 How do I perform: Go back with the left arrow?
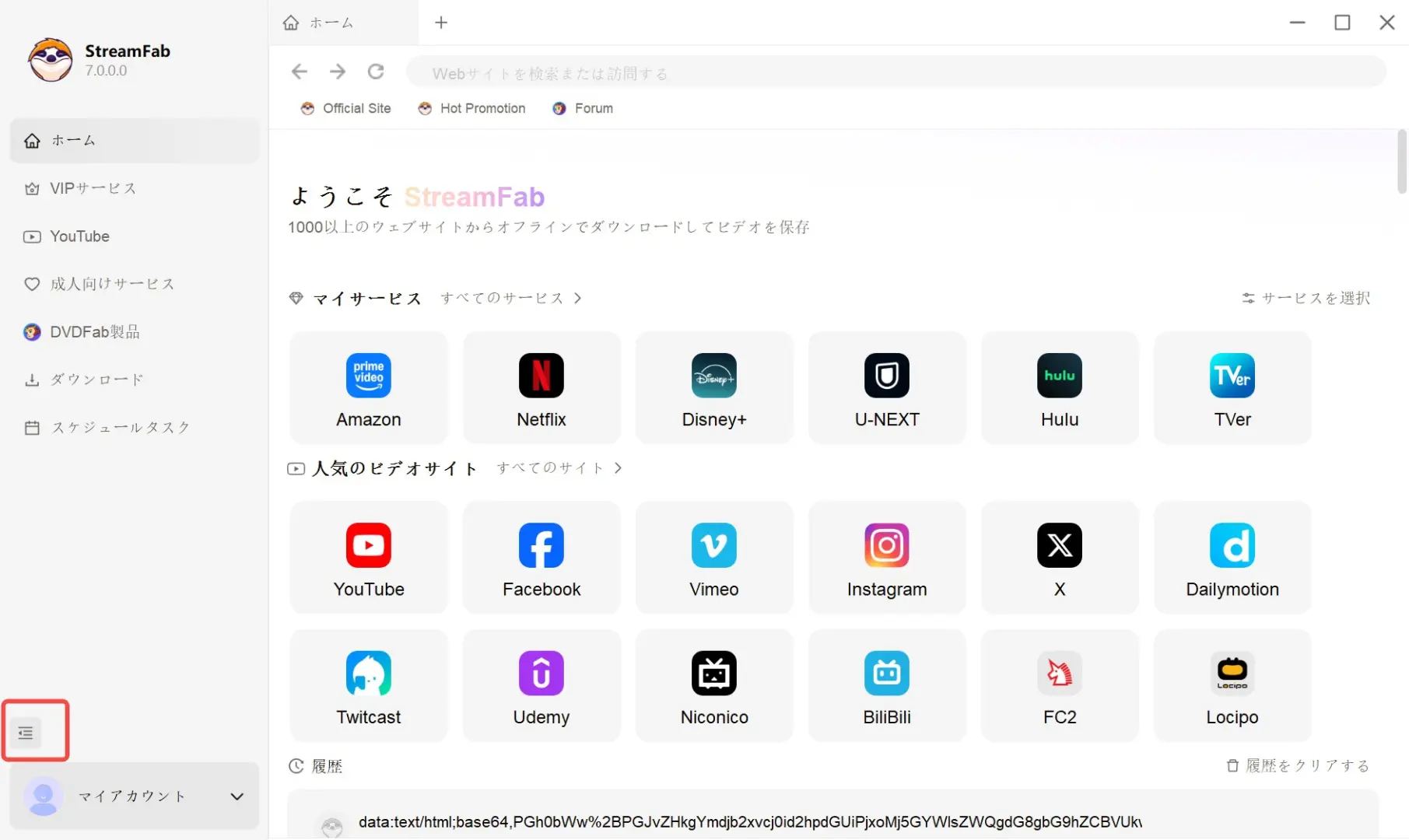click(x=300, y=72)
